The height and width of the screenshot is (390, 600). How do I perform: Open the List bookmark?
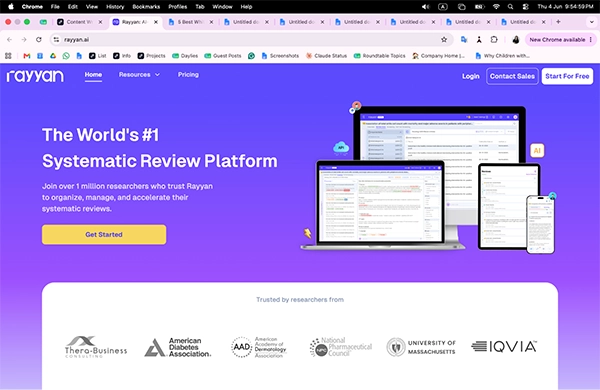pos(98,56)
